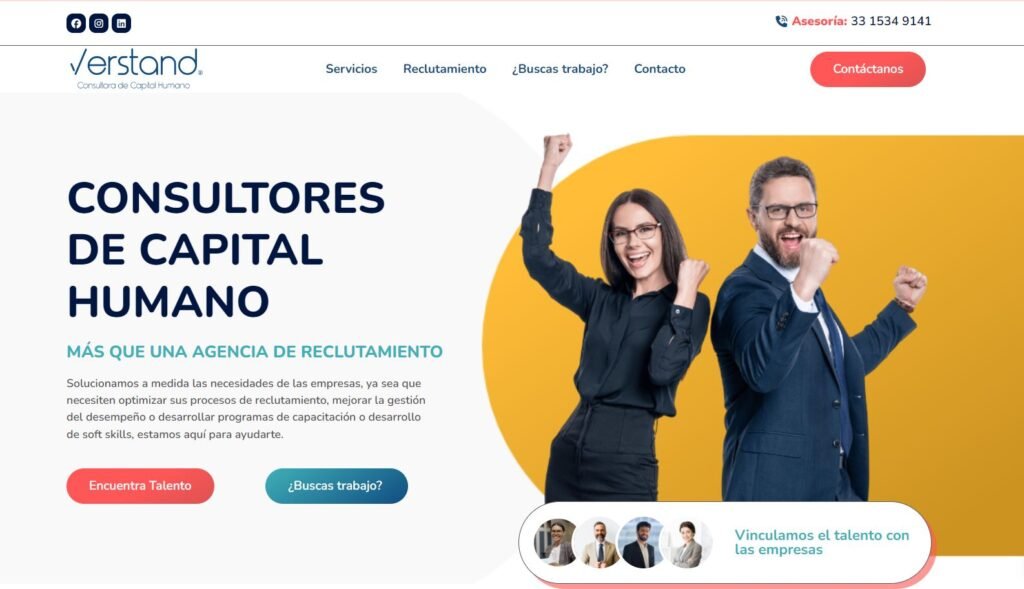
Task: Call the phone number 33 1534 9141
Action: click(x=891, y=21)
